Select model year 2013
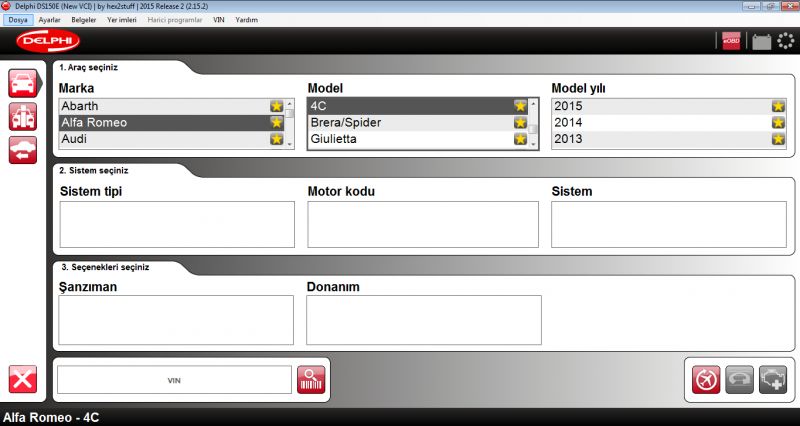Screen dimensions: 800x426 click(x=669, y=139)
